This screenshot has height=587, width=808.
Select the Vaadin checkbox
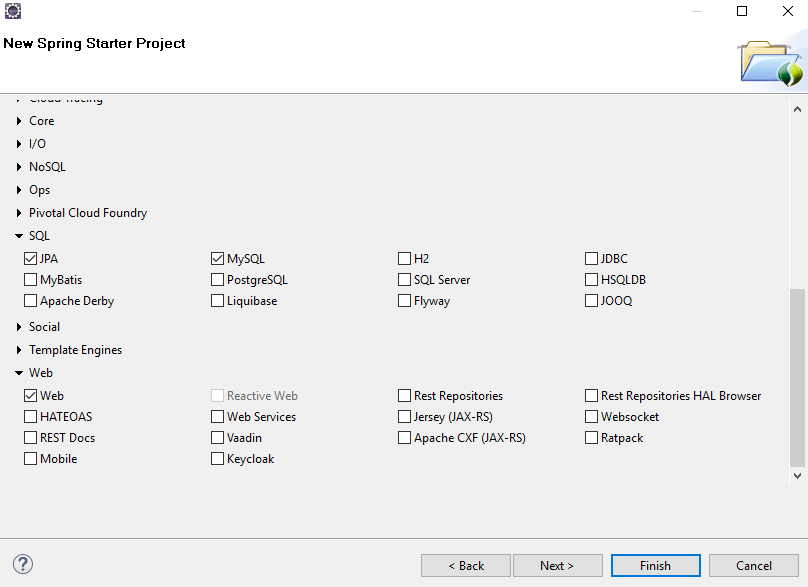(217, 438)
